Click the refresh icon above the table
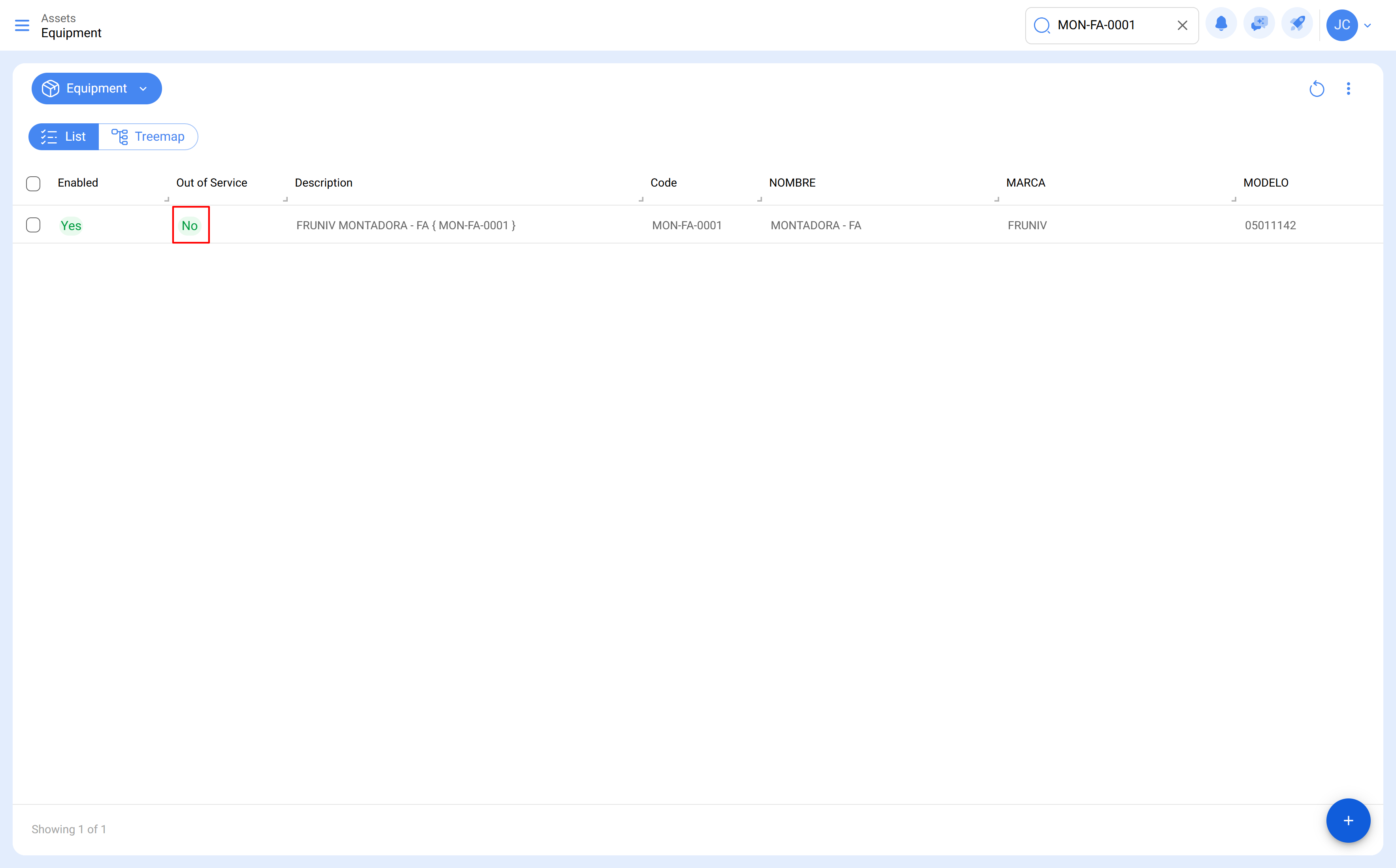The height and width of the screenshot is (868, 1396). (x=1317, y=89)
